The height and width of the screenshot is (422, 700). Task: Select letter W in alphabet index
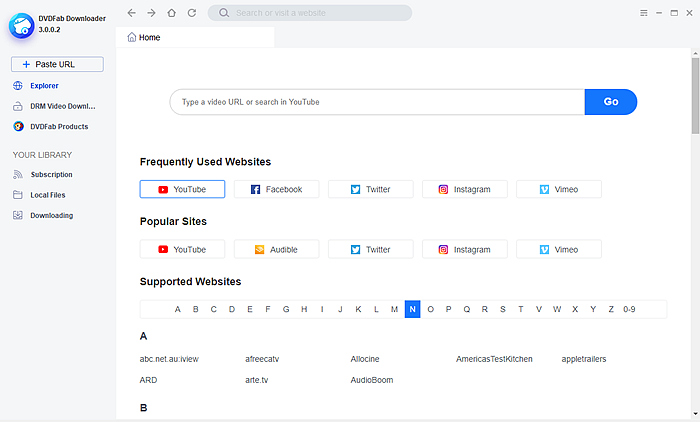[x=557, y=309]
